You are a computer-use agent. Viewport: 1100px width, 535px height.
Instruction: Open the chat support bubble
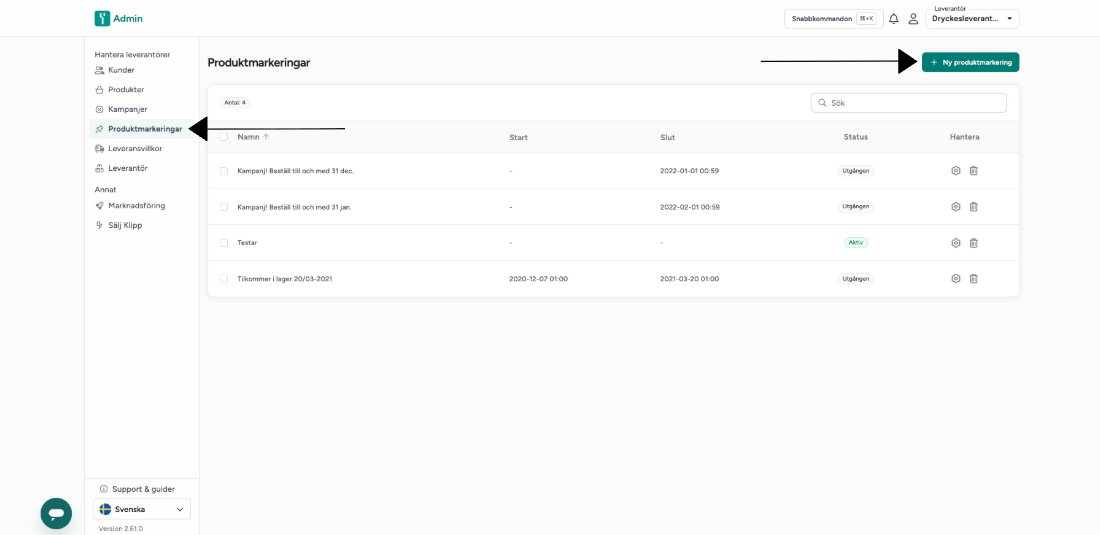click(56, 513)
